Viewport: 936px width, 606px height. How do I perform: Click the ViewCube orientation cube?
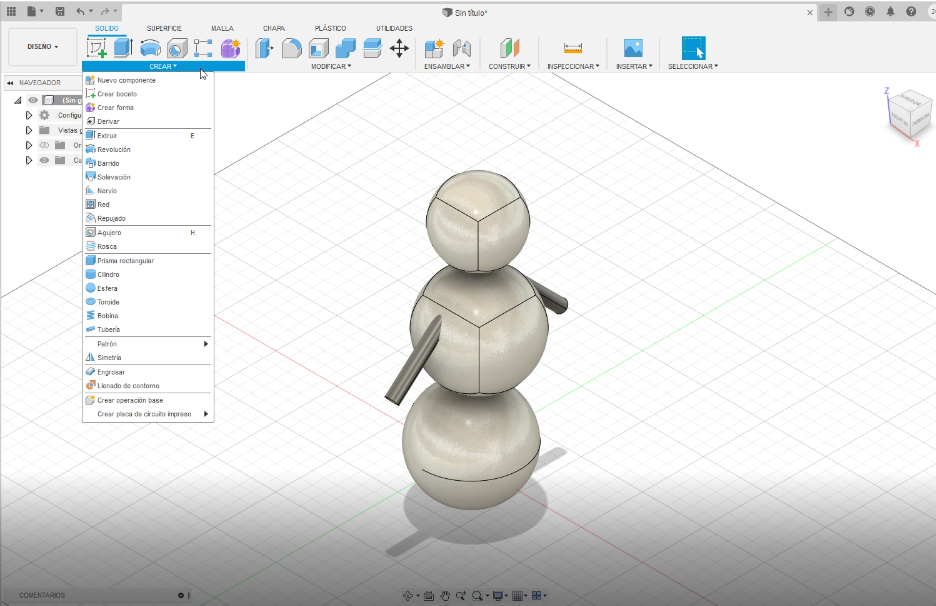pyautogui.click(x=910, y=115)
